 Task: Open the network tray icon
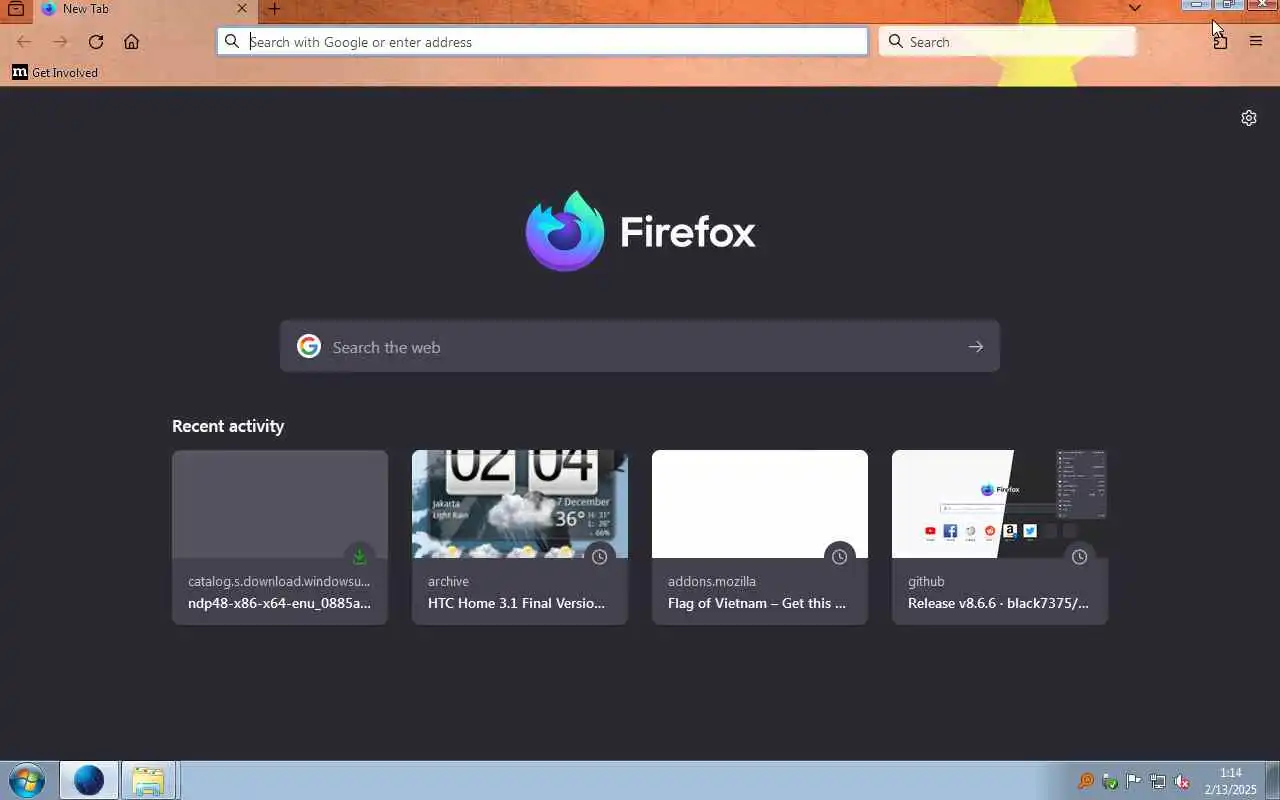(x=1157, y=781)
